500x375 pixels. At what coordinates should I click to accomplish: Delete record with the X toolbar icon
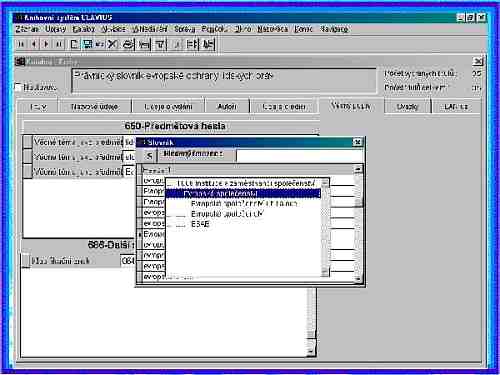tap(113, 44)
